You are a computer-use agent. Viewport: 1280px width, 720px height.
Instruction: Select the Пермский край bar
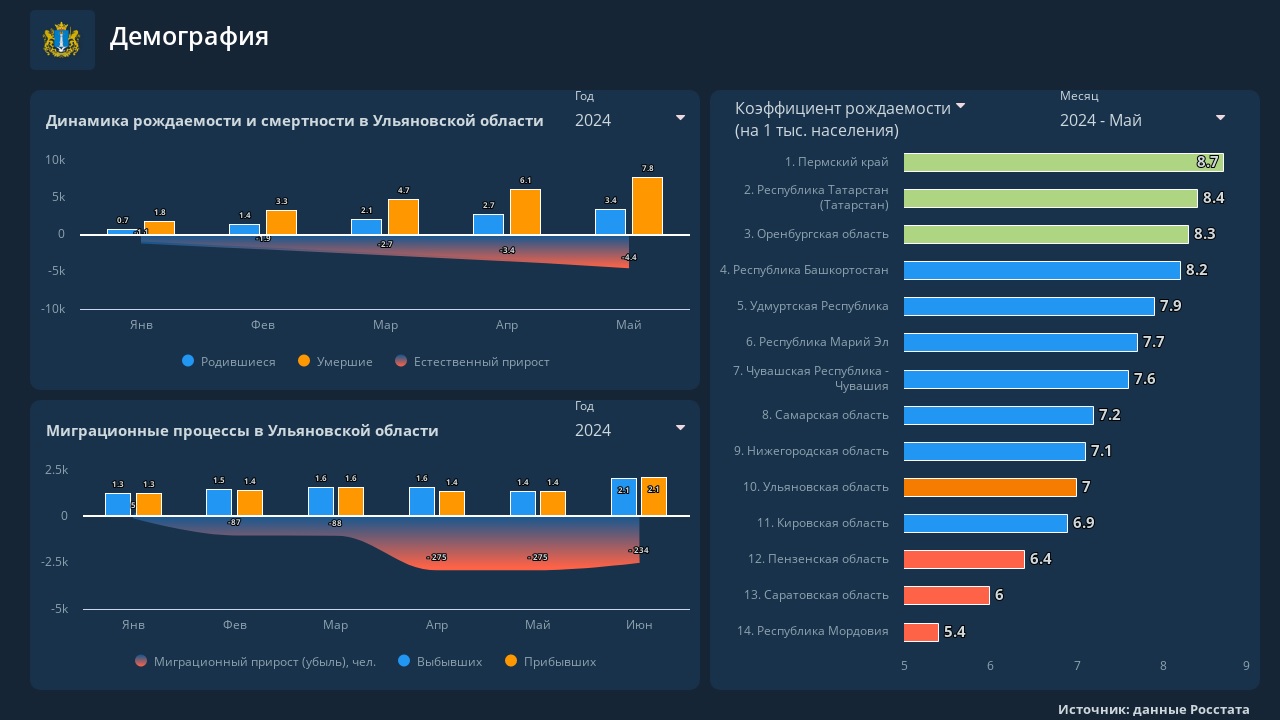[1063, 162]
